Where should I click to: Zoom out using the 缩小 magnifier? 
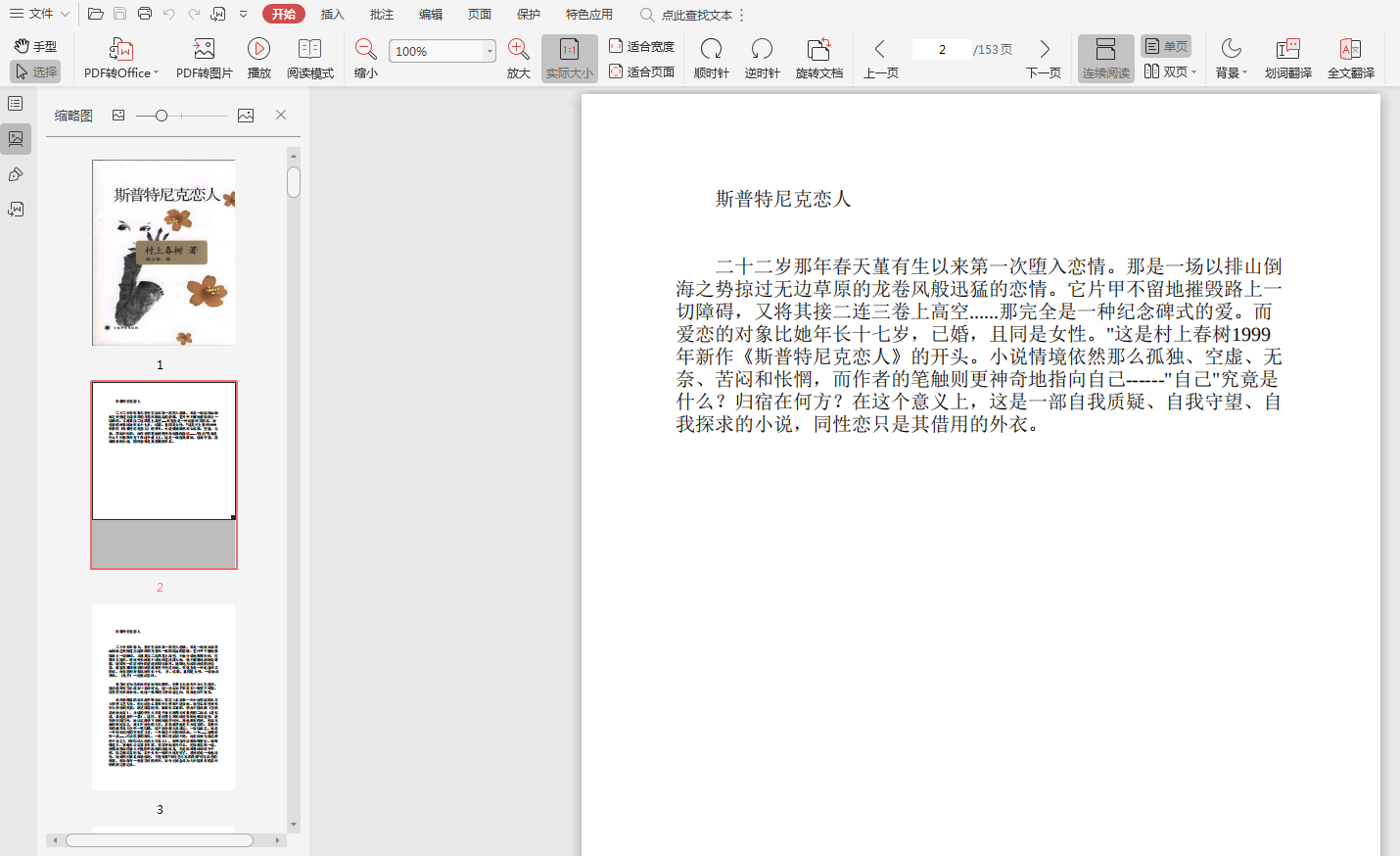tap(366, 59)
